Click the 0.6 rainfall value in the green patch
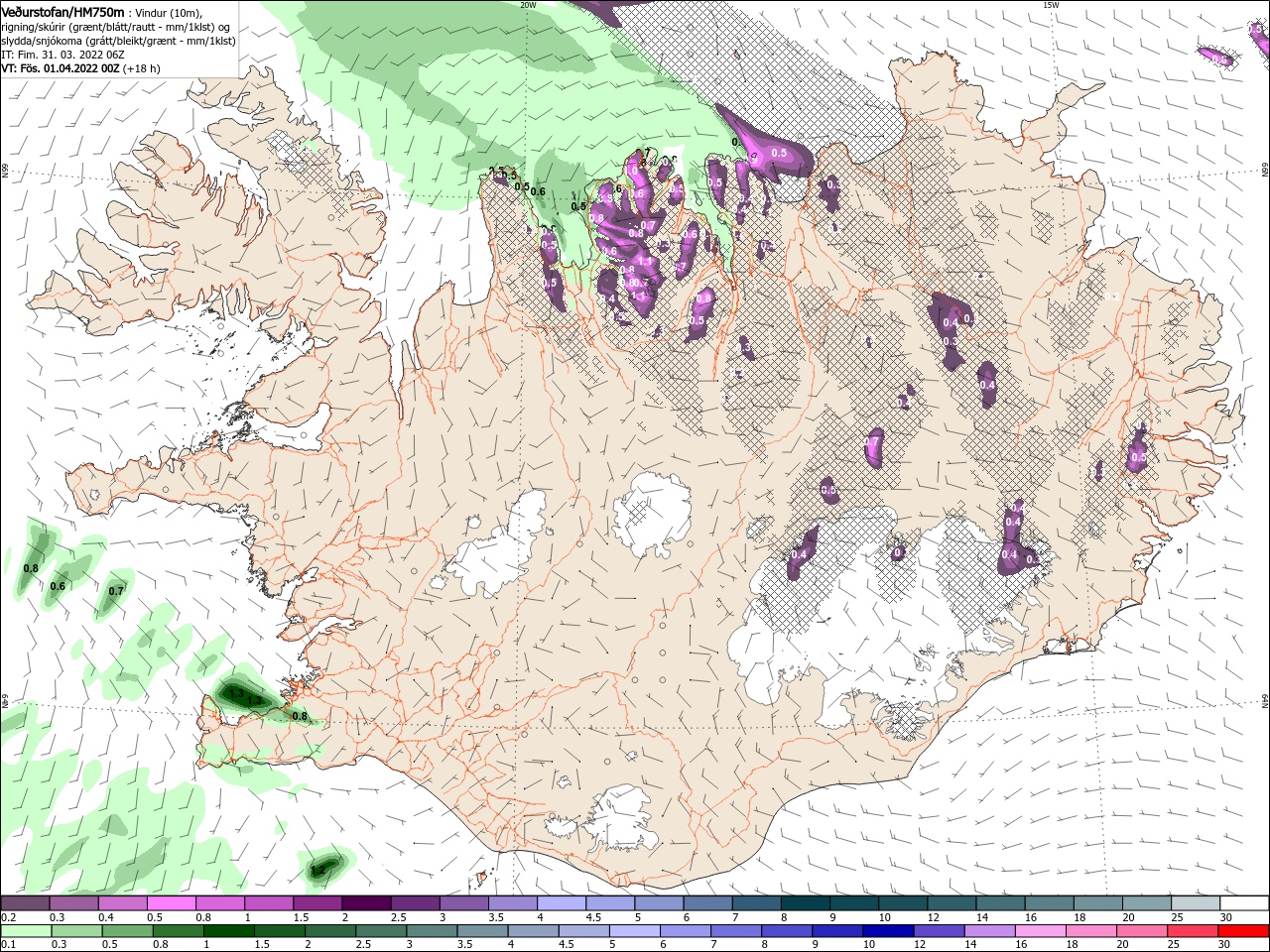This screenshot has height=952, width=1270. pos(58,586)
